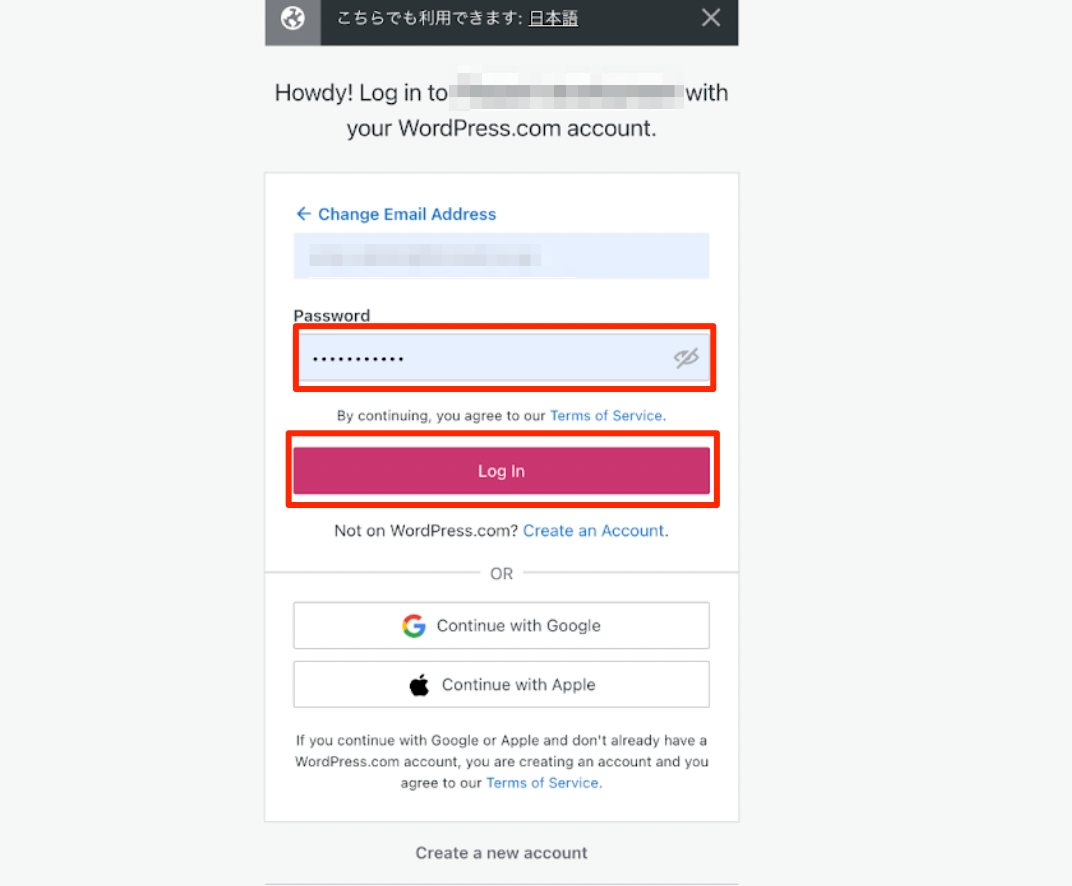Click the Change Email Address link
1072x886 pixels.
pyautogui.click(x=406, y=214)
